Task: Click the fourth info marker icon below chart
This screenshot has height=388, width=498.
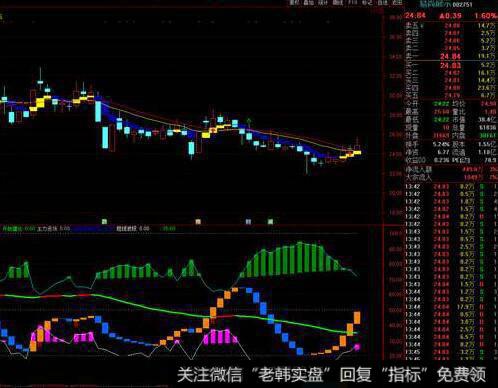Action: click(x=270, y=221)
